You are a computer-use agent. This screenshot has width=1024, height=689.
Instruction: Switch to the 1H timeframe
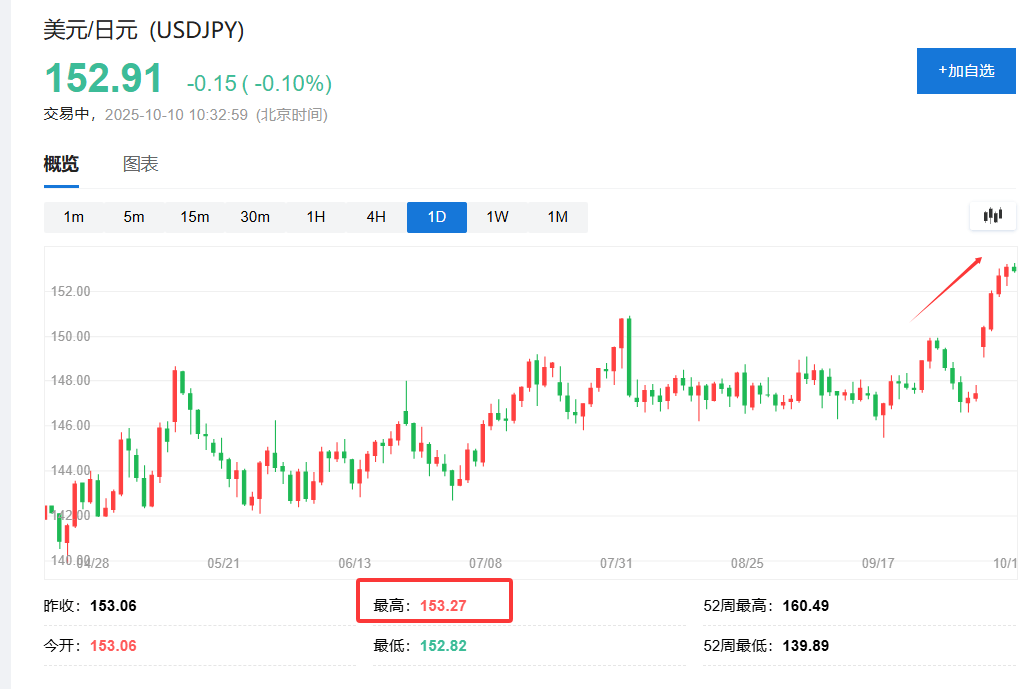point(316,217)
